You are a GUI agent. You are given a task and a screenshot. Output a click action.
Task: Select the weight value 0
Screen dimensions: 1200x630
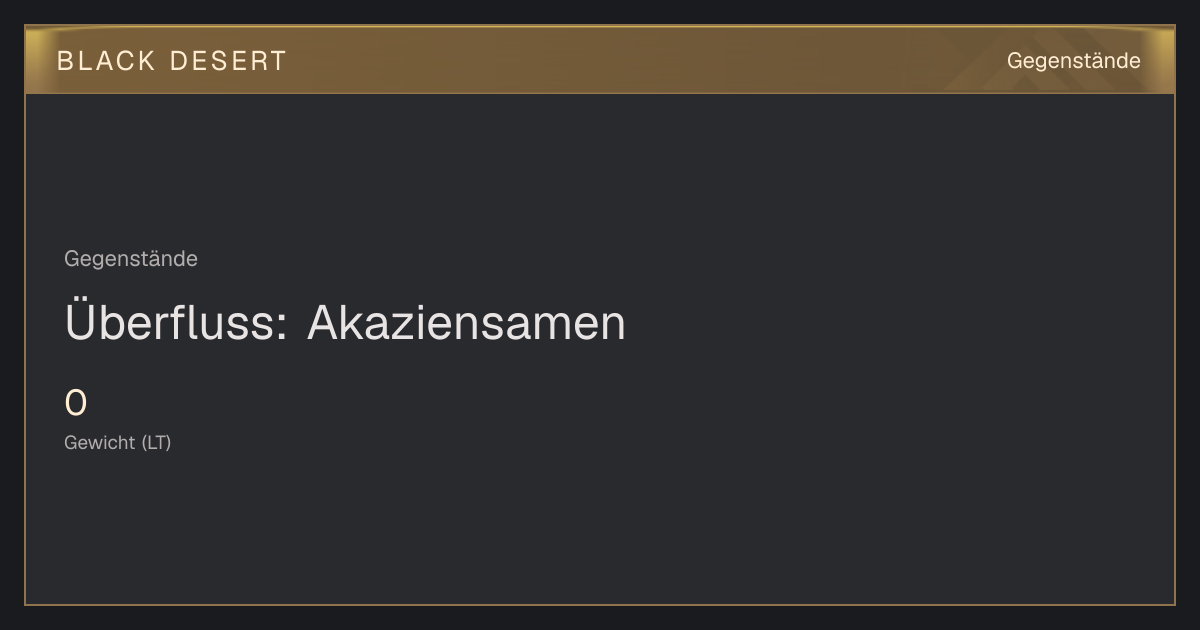(x=76, y=404)
